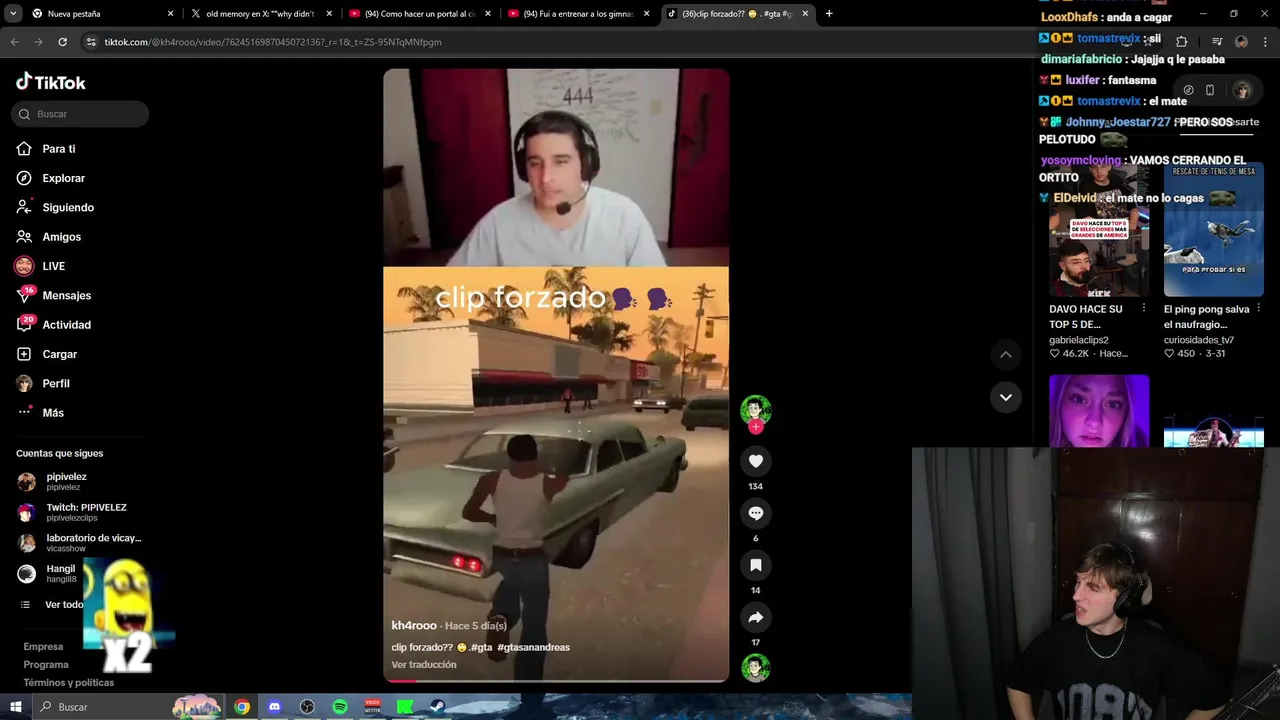Bookmark the video with the save icon
This screenshot has width=1280, height=720.
click(756, 565)
